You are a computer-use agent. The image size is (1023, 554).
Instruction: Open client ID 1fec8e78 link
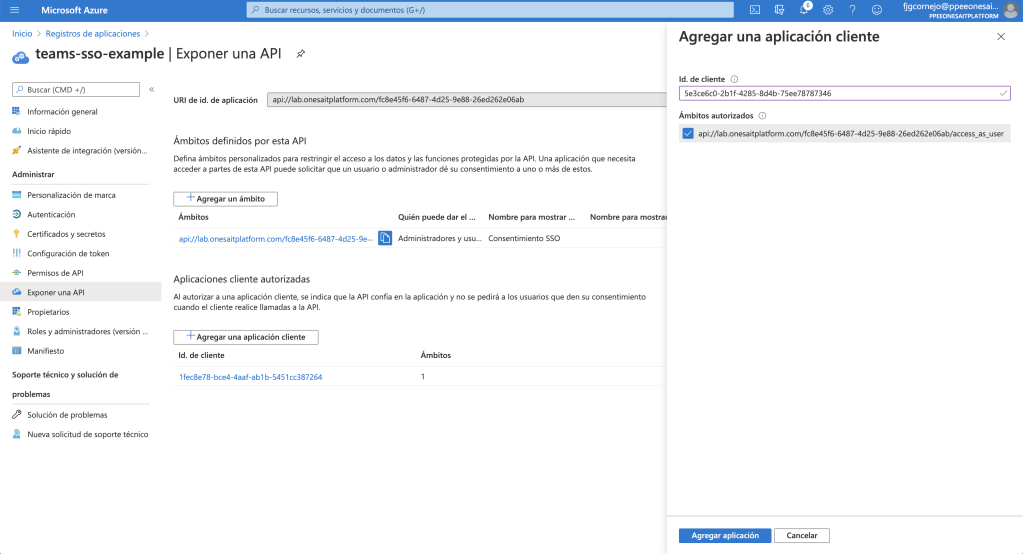(x=250, y=377)
